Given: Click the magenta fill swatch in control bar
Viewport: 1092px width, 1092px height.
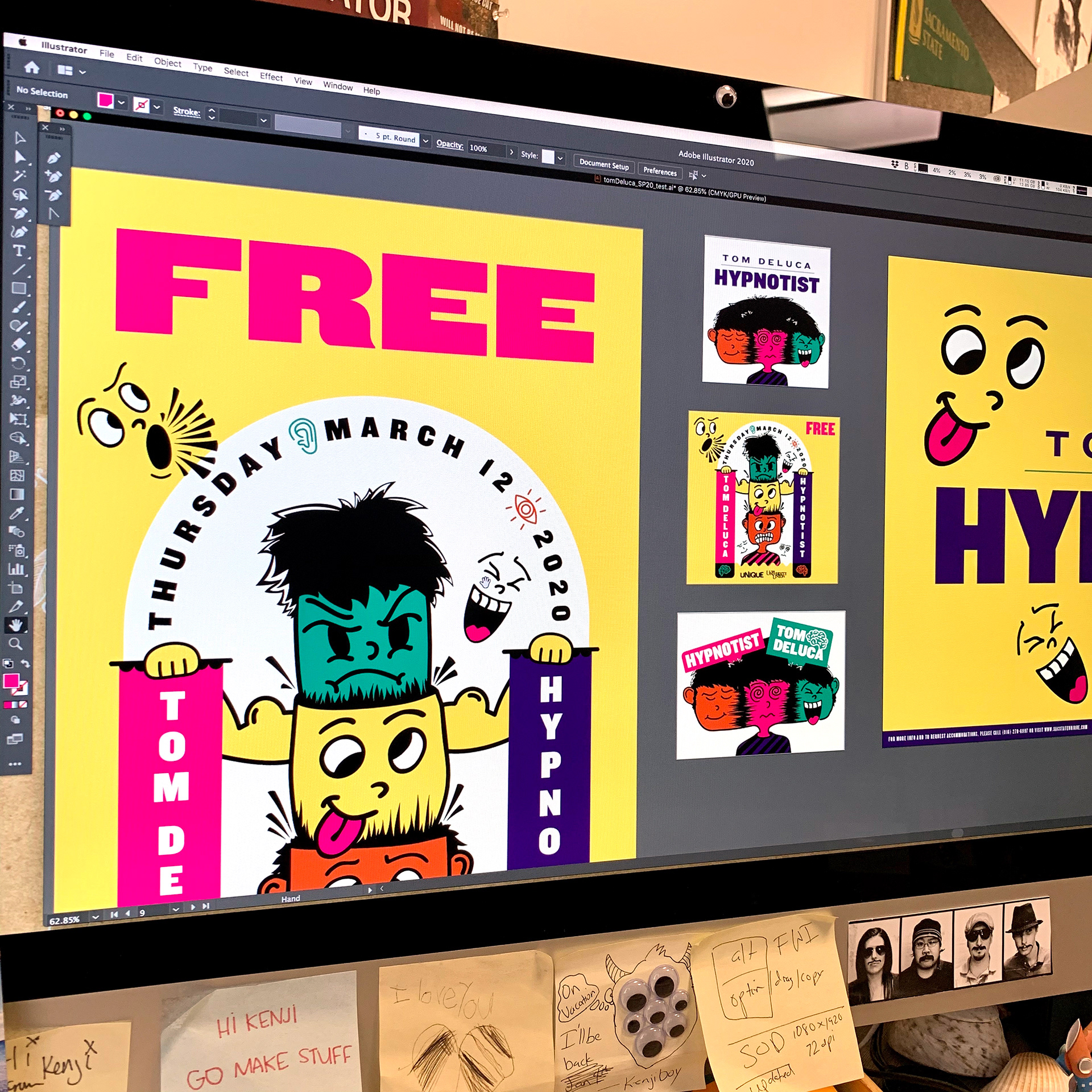Looking at the screenshot, I should [105, 100].
